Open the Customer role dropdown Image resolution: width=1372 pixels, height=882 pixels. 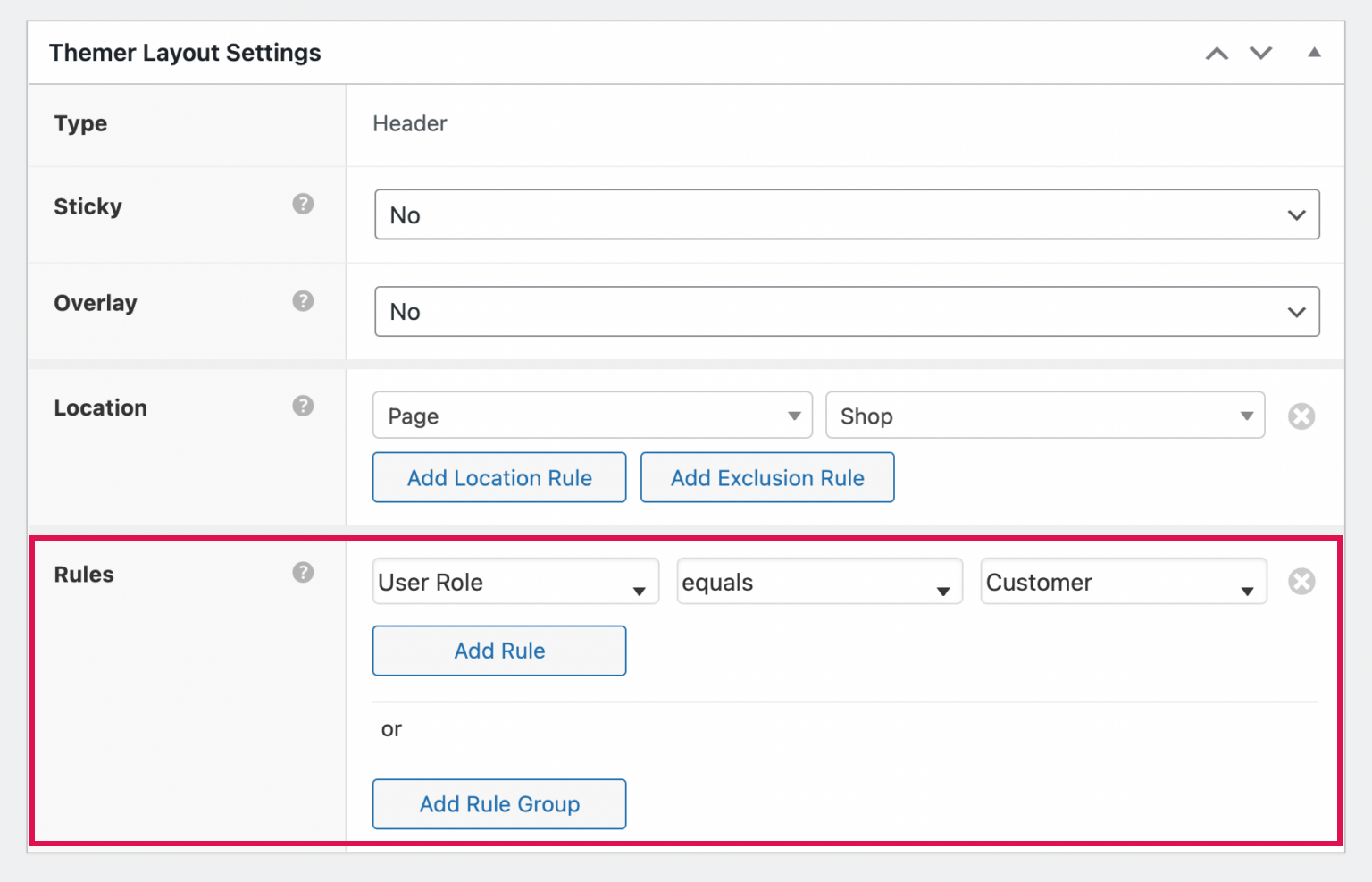tap(1122, 583)
